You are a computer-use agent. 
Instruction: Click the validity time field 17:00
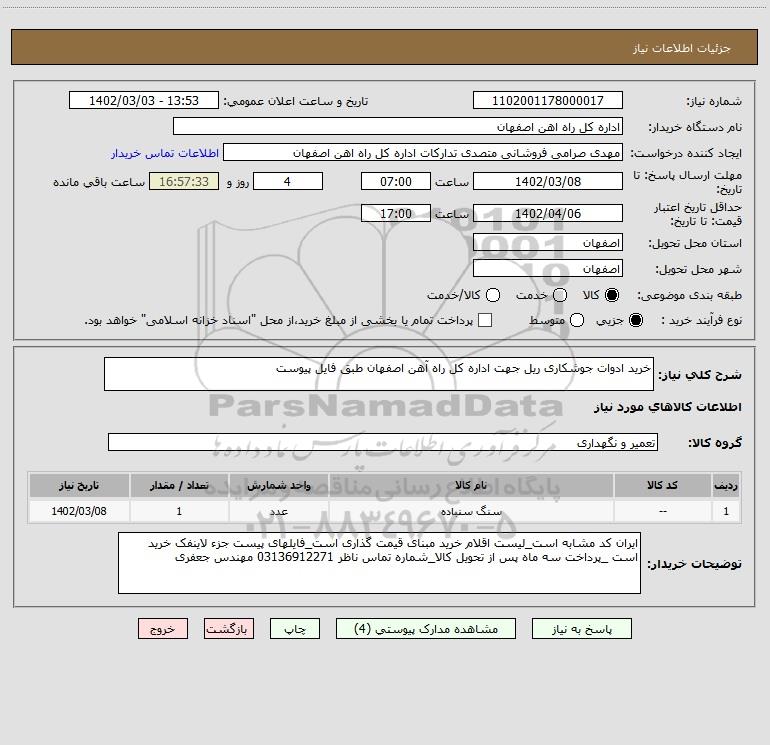(396, 213)
